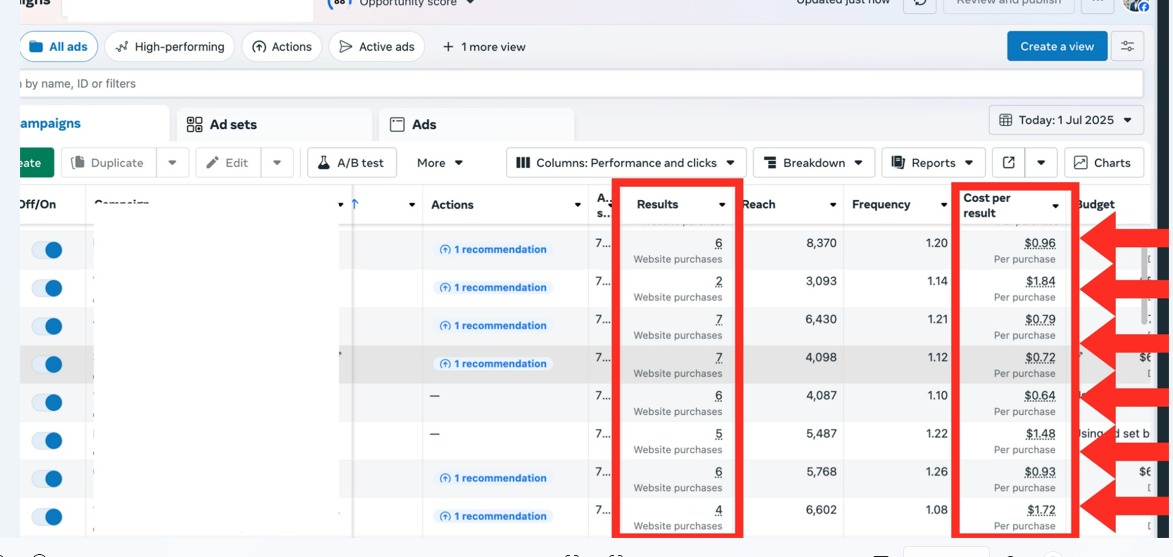Sort by the Cost per result column header
This screenshot has width=1173, height=557.
(x=1003, y=205)
